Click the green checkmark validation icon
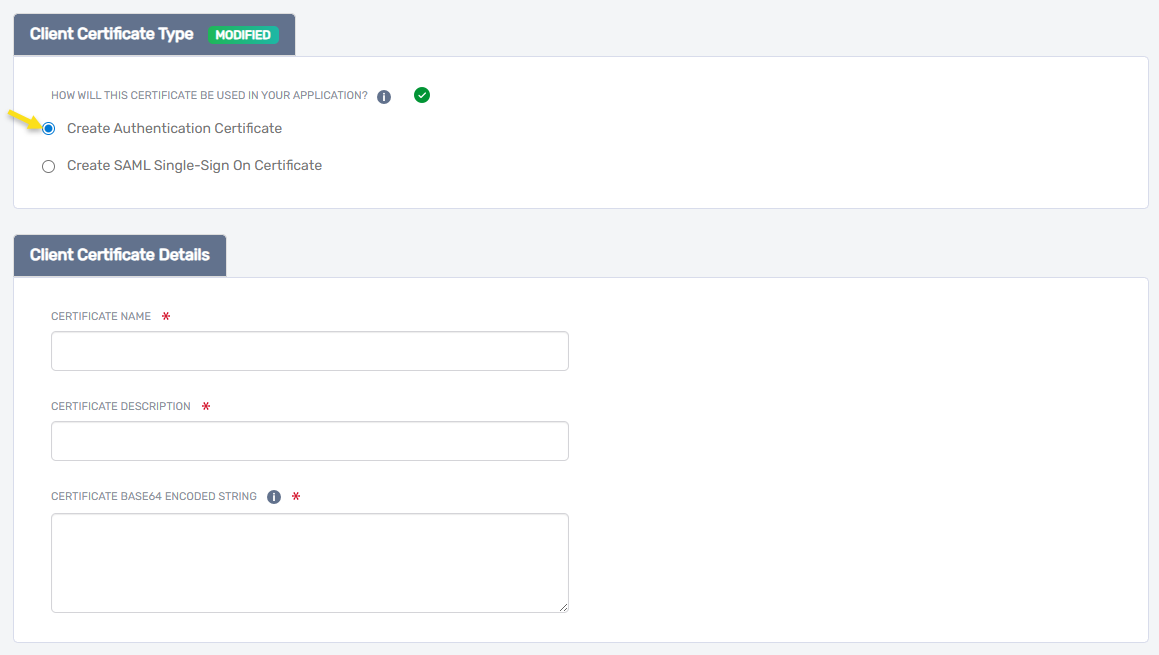1159x655 pixels. 421,95
